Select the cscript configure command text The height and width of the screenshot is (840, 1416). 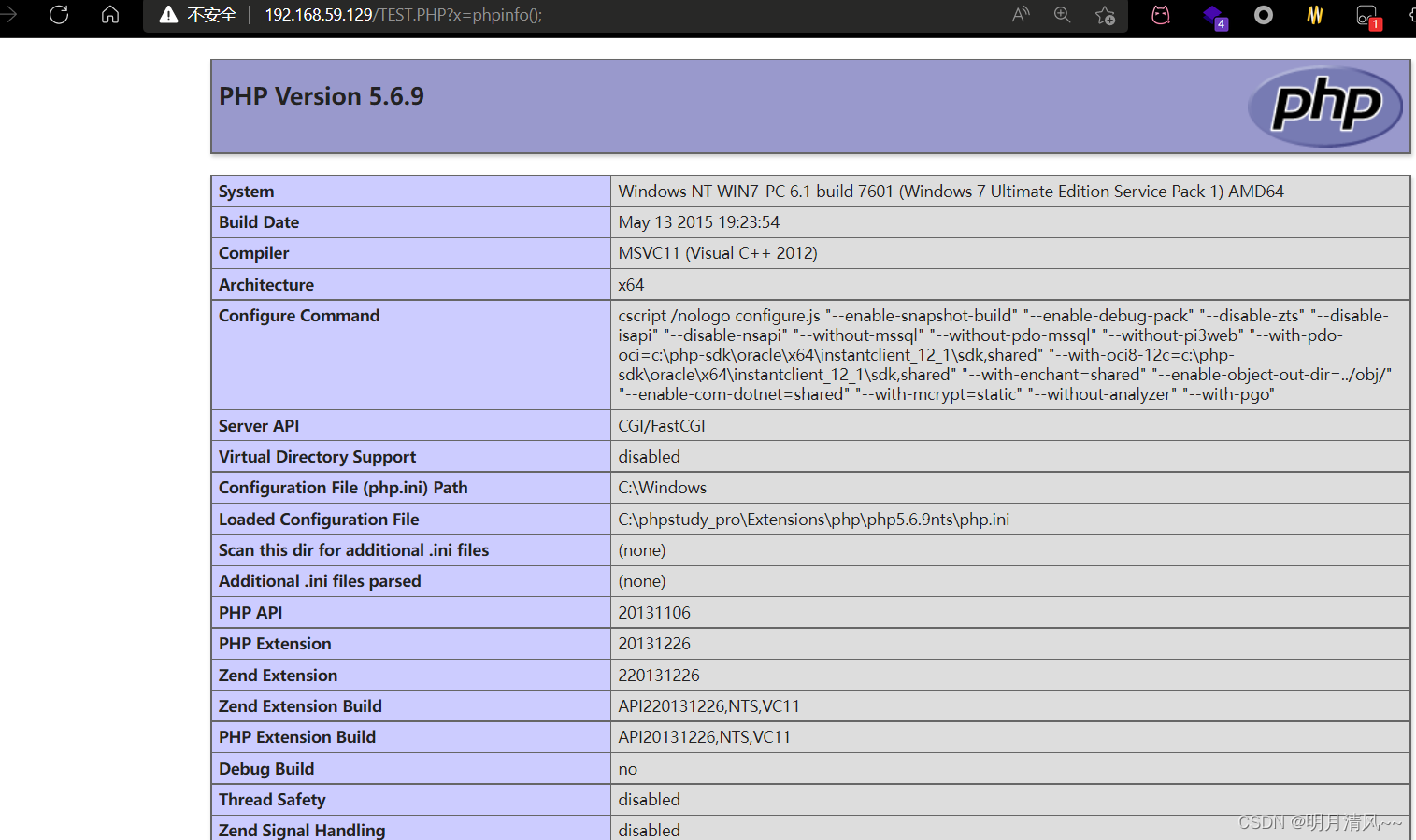1005,355
